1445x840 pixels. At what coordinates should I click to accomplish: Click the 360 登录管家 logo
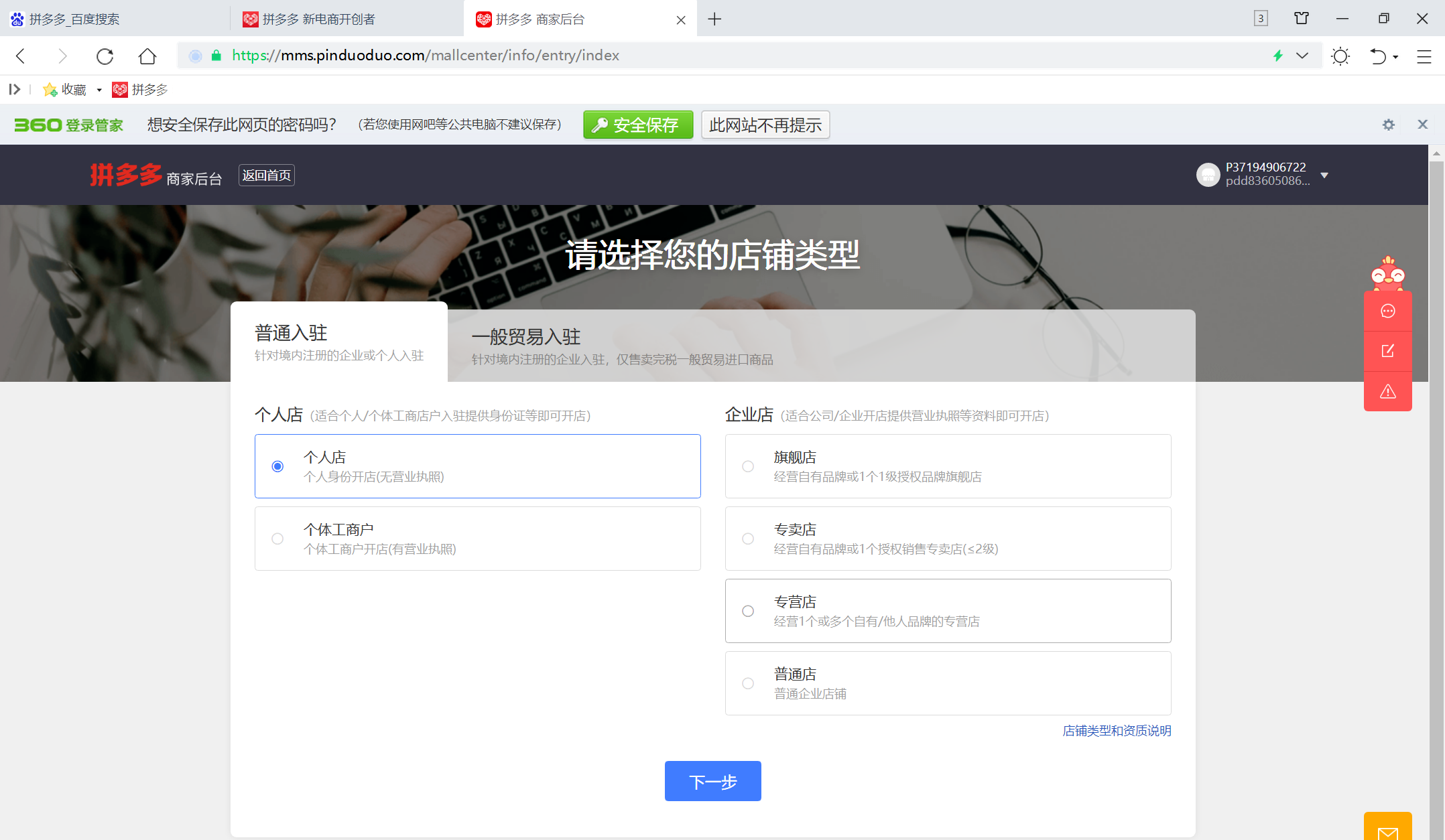coord(68,125)
